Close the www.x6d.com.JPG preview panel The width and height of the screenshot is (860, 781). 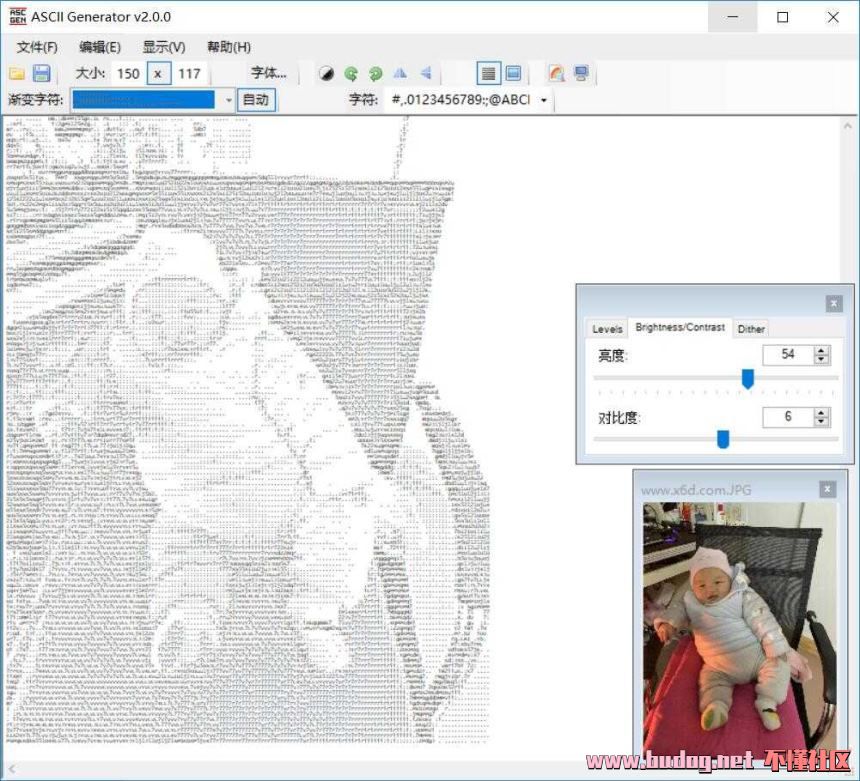827,489
